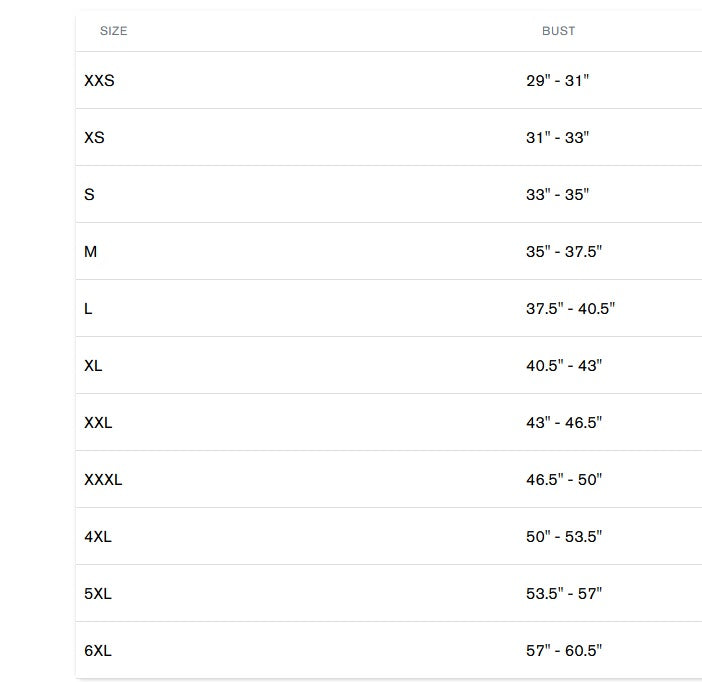Select the XS size row label
Screen dimensions: 702x682
point(94,138)
